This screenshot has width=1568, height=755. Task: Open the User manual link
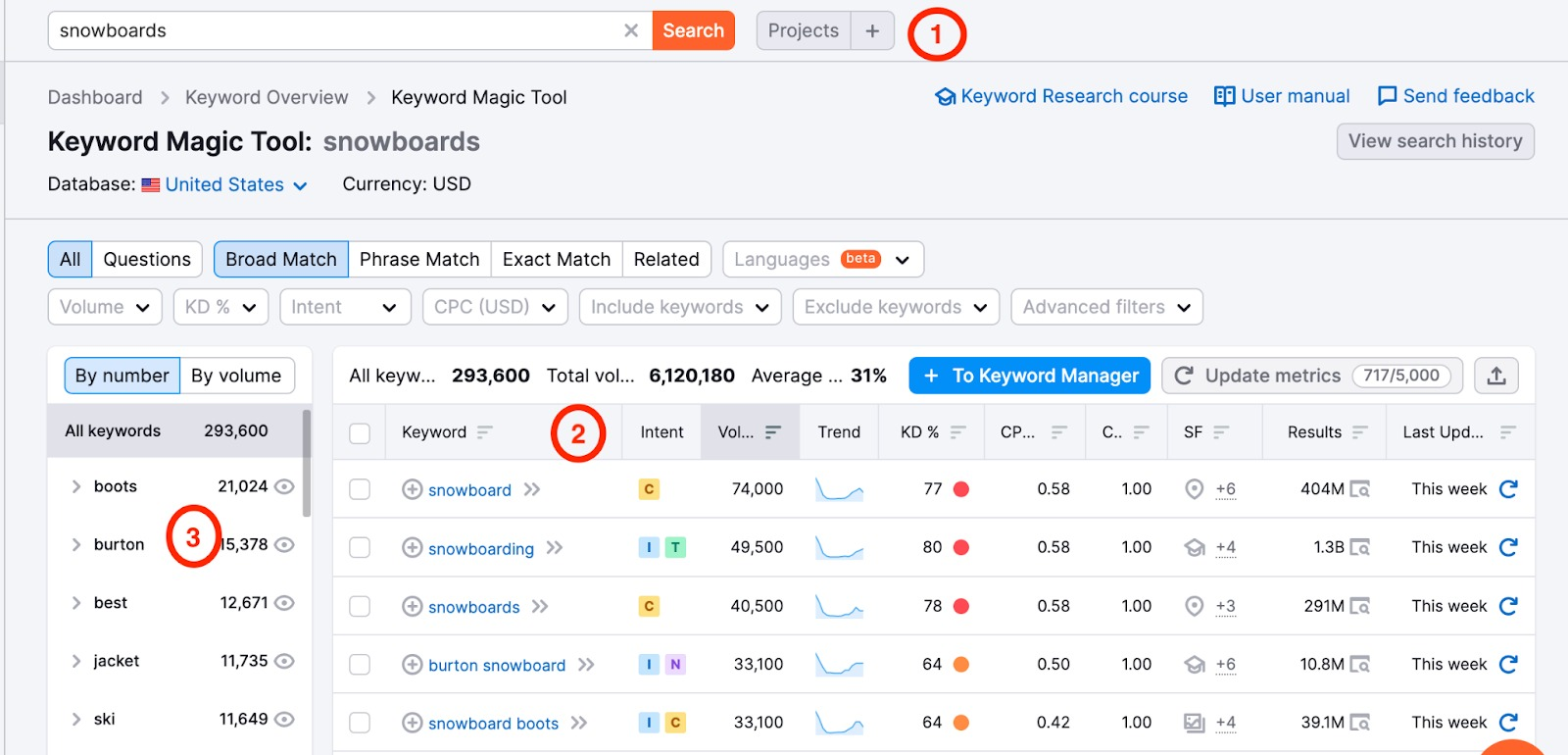[x=1282, y=96]
